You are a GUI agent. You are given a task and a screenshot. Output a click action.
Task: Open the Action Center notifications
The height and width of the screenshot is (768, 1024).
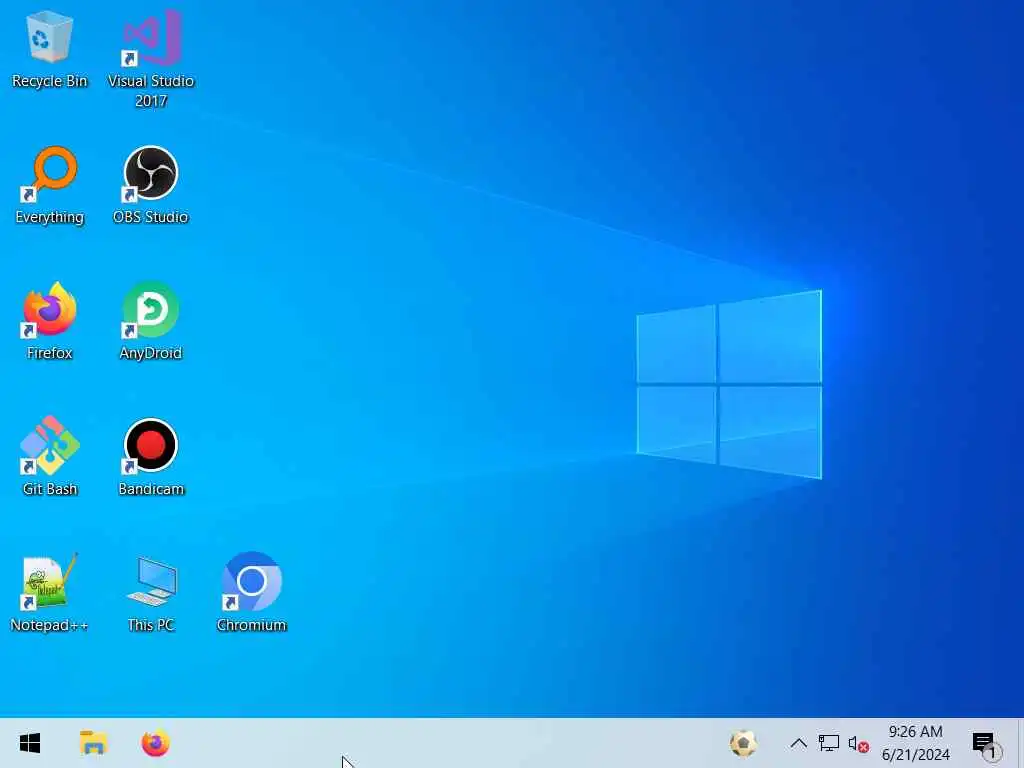(x=986, y=743)
